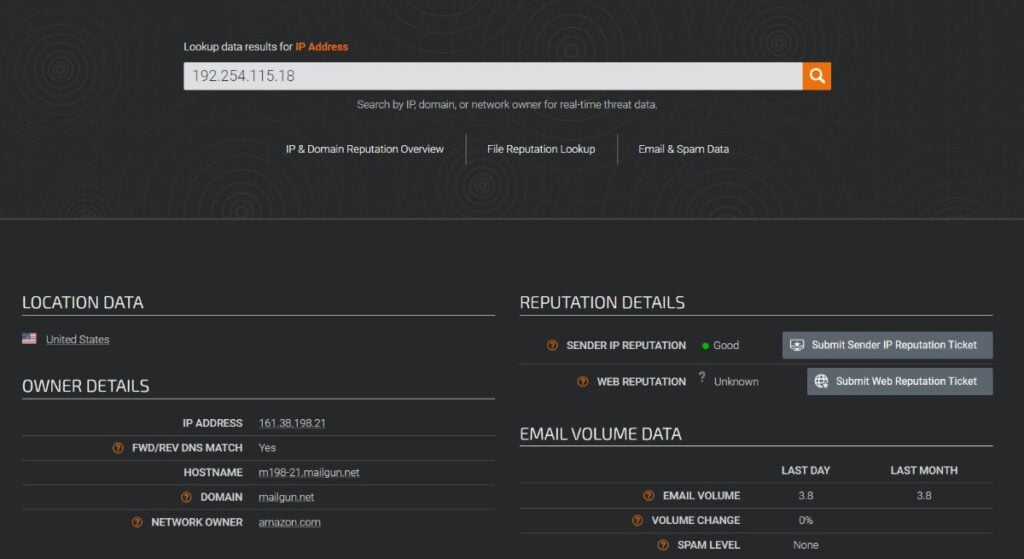The width and height of the screenshot is (1024, 559).
Task: Click last month email volume 3.8
Action: point(923,496)
